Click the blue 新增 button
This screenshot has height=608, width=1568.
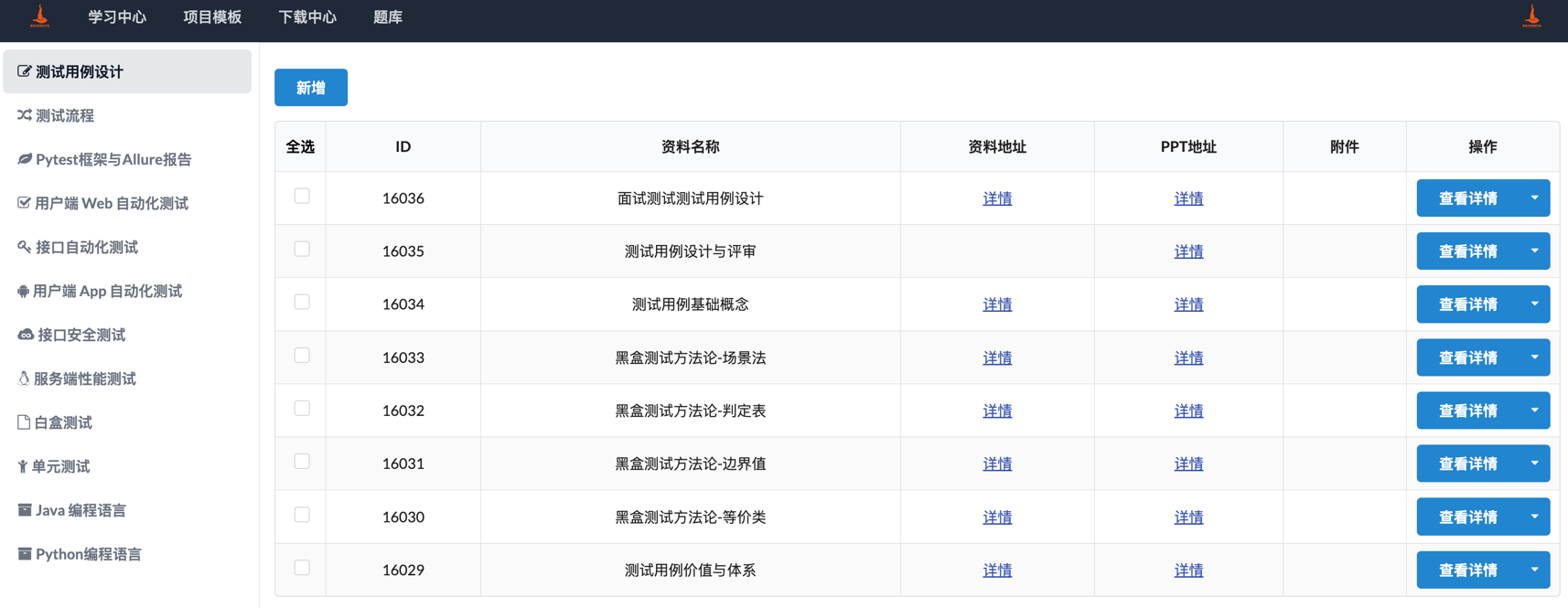[311, 88]
